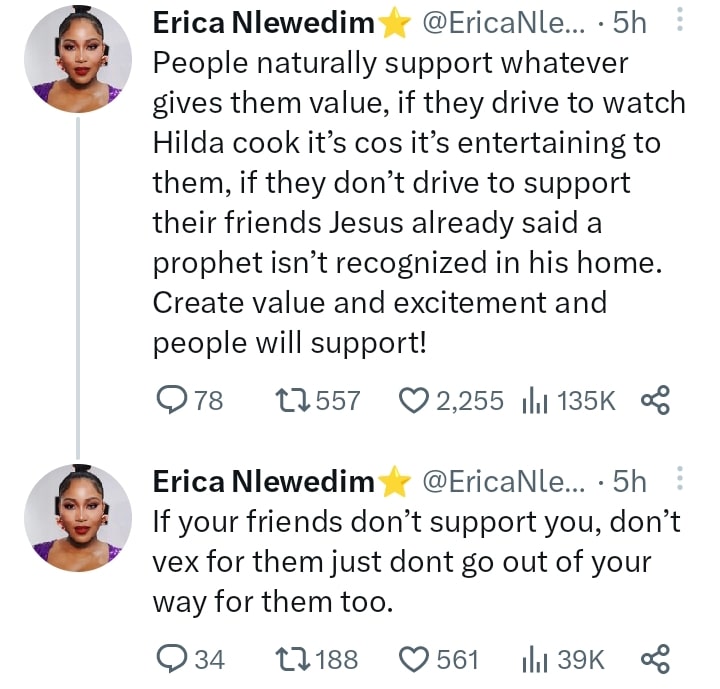Image resolution: width=720 pixels, height=689 pixels.
Task: View analytics showing 39K views
Action: pyautogui.click(x=531, y=659)
